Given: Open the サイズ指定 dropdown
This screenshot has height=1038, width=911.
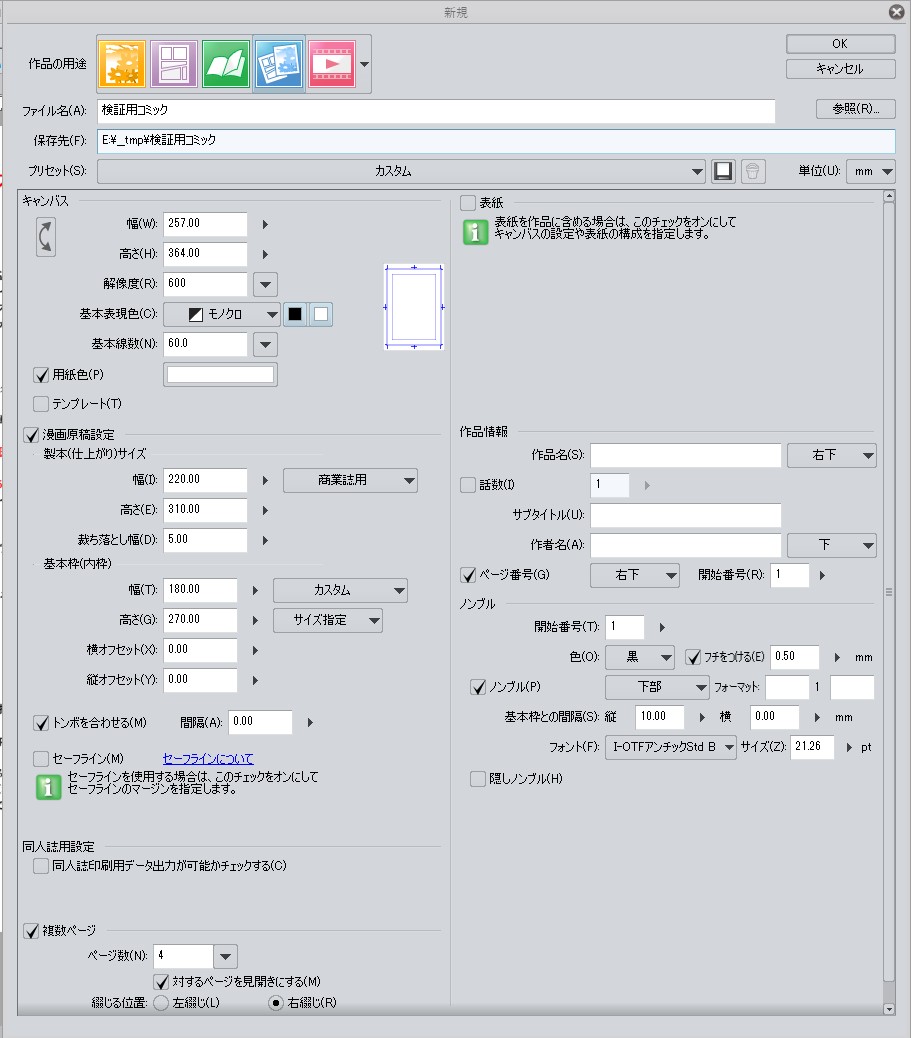Looking at the screenshot, I should pos(328,620).
